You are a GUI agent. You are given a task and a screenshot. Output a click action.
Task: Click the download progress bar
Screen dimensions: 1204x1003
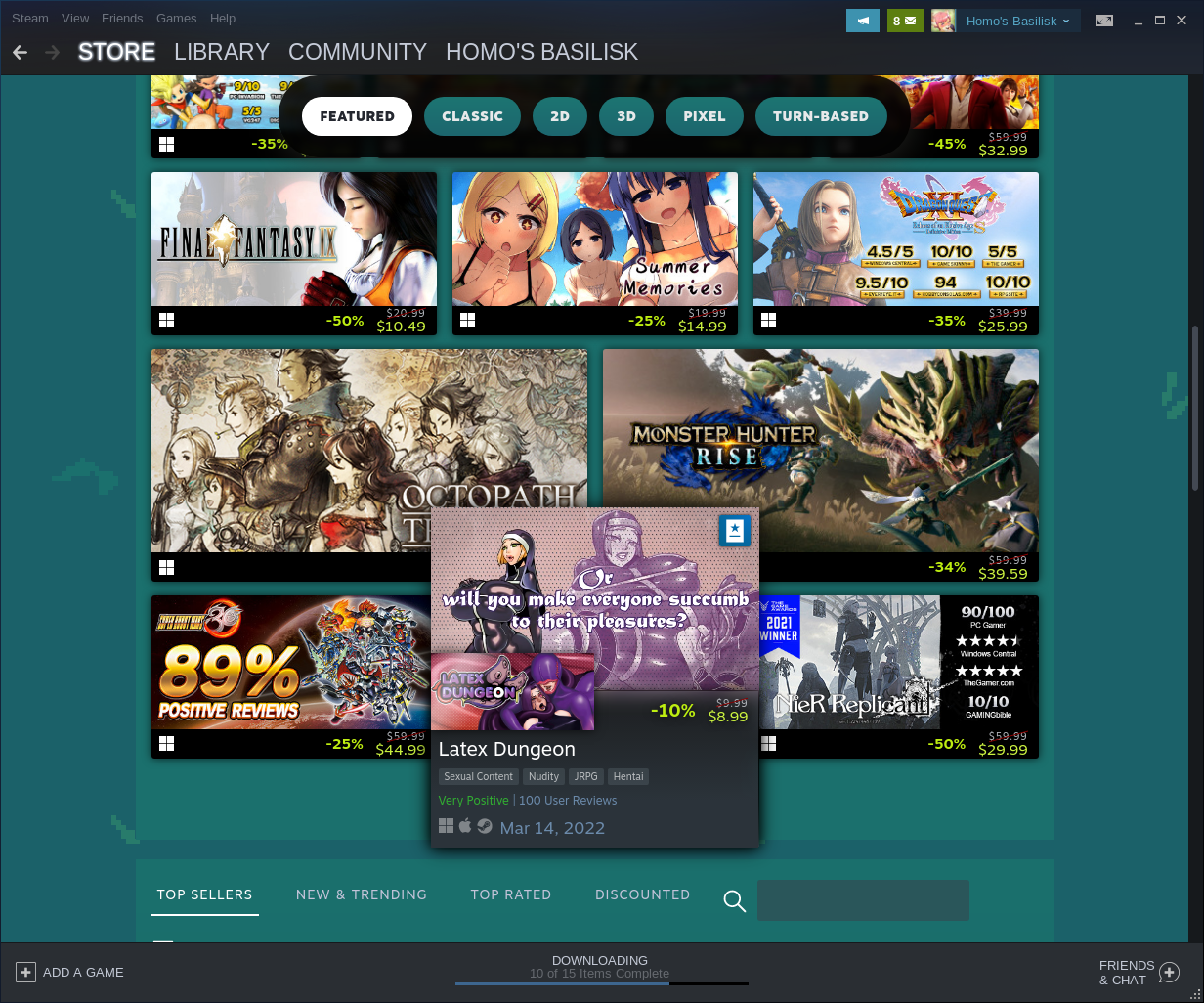point(602,983)
